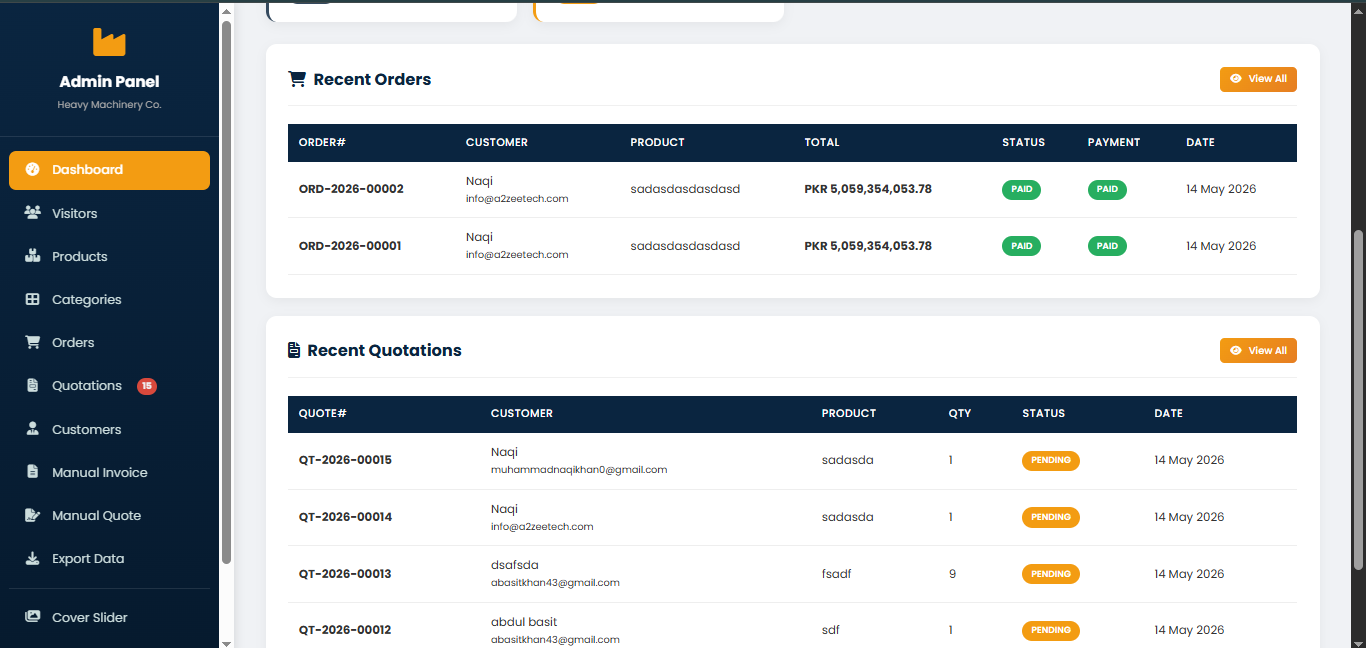Click the red 15 badge on Quotations

[147, 386]
